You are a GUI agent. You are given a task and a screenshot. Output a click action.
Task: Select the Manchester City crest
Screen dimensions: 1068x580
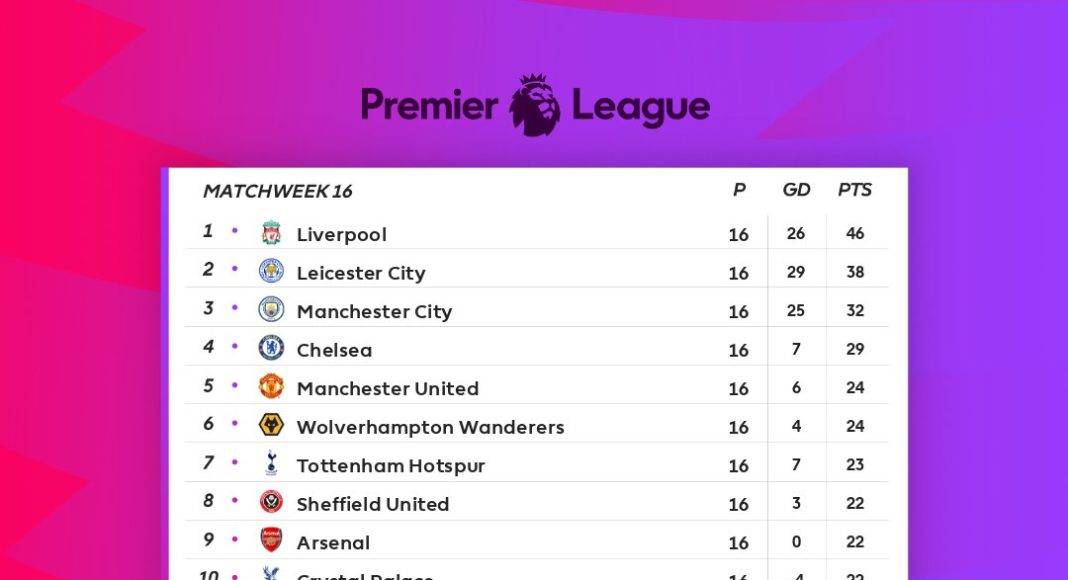[271, 310]
